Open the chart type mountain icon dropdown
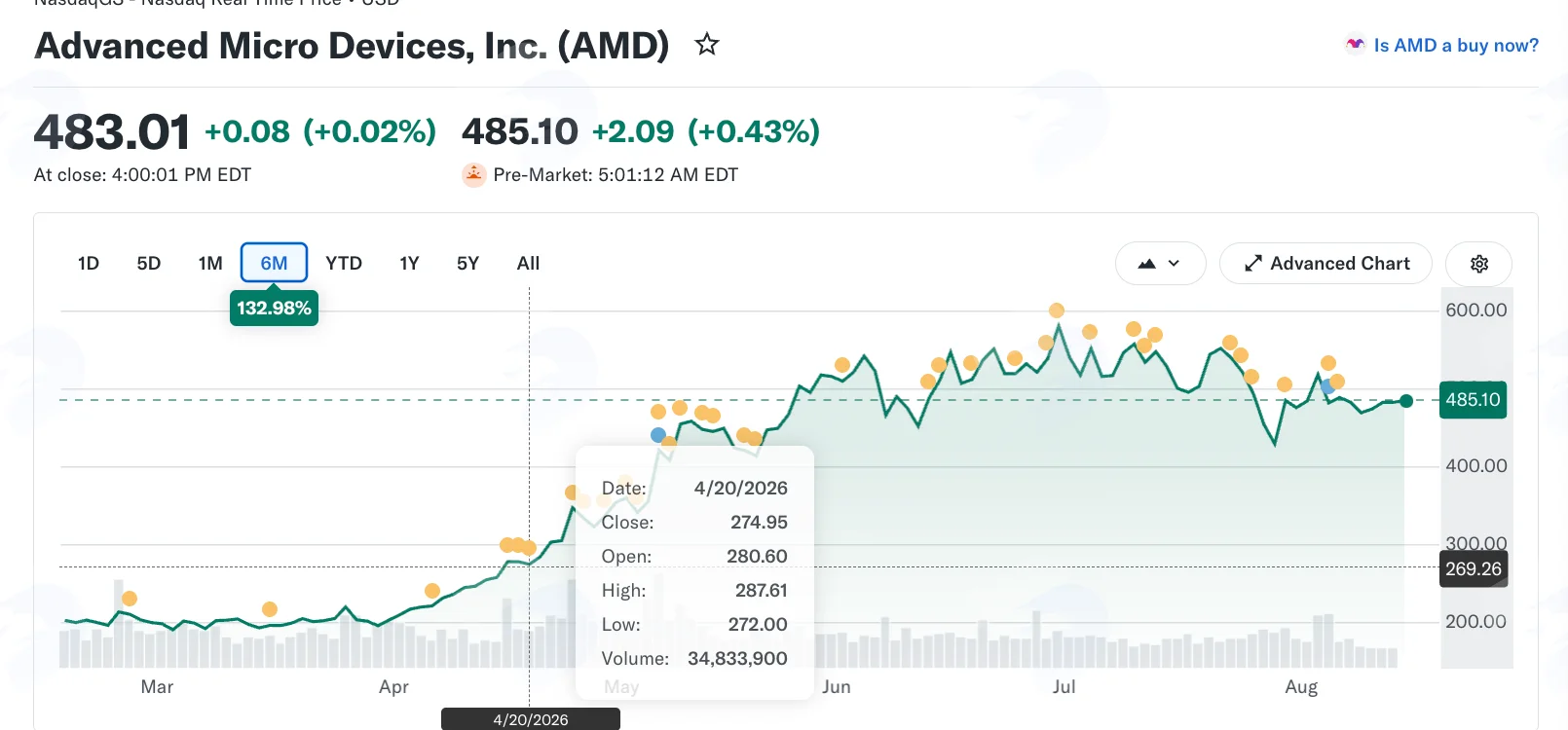Screen dimensions: 1568x730 pos(1160,264)
